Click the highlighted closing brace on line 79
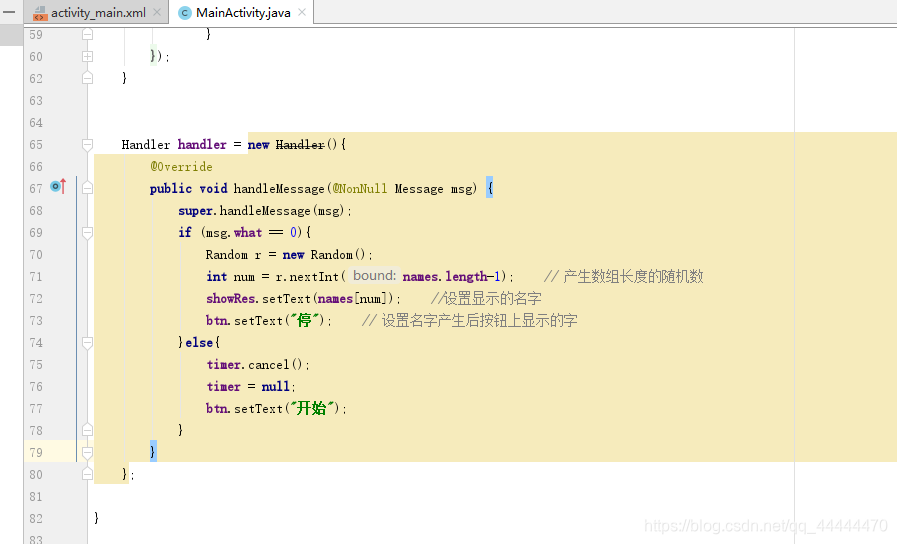 coord(153,452)
